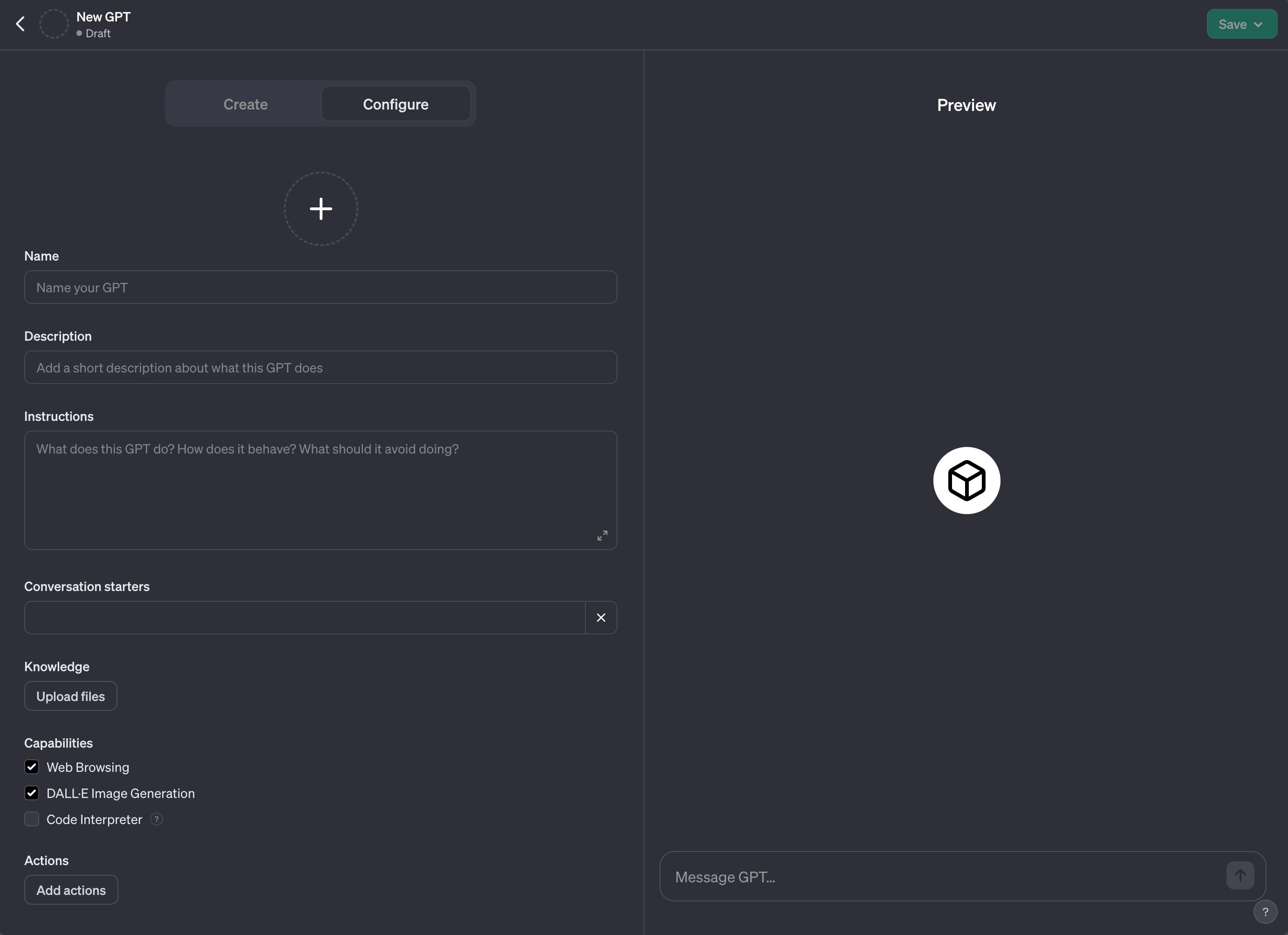Enable the Code Interpreter checkbox
Screen dimensions: 1288x935
click(x=32, y=819)
